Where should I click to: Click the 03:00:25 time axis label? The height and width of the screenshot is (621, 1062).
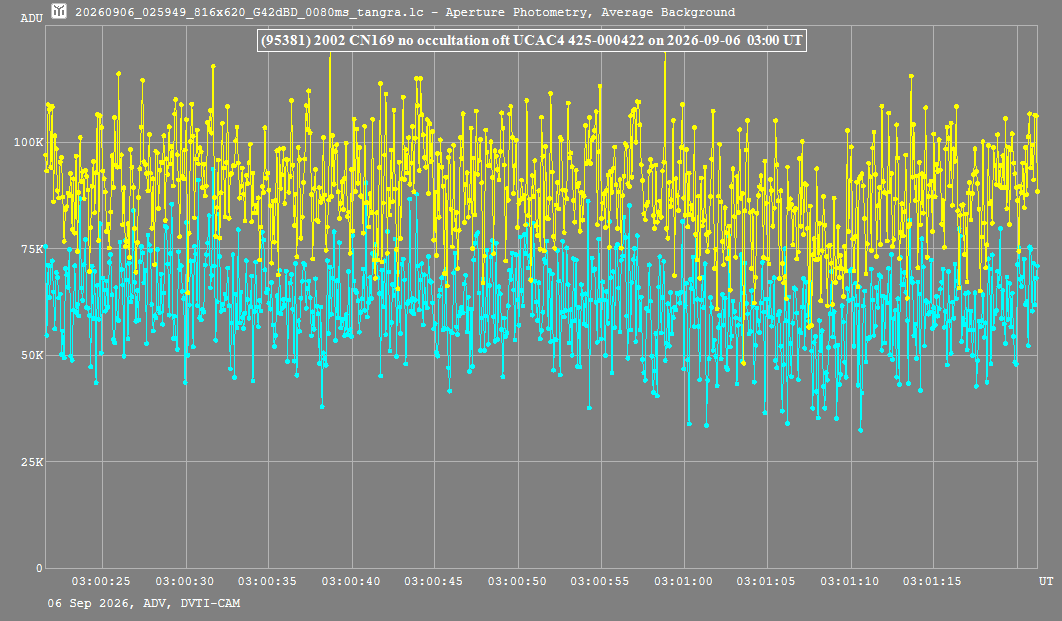pos(101,581)
